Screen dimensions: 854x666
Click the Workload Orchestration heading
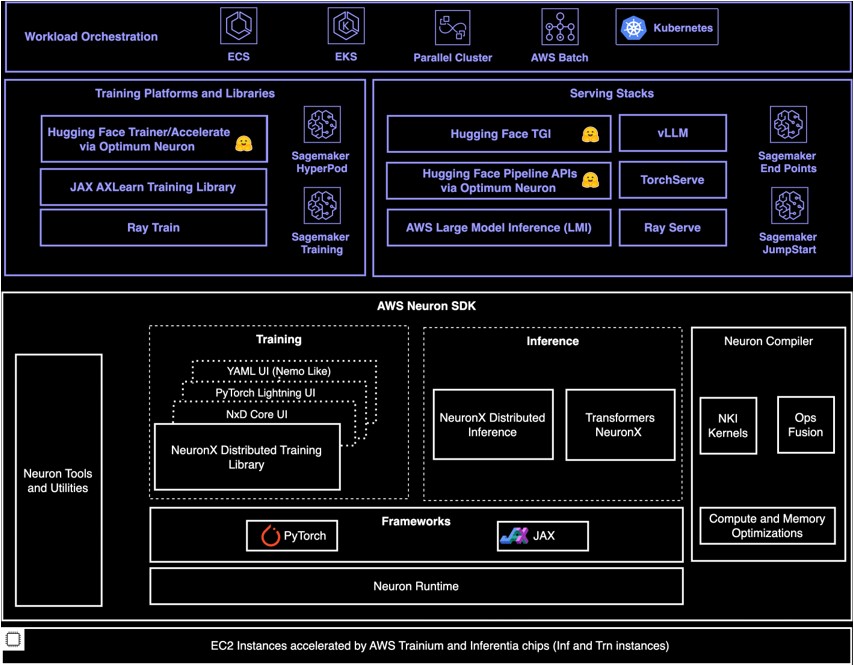click(x=91, y=37)
